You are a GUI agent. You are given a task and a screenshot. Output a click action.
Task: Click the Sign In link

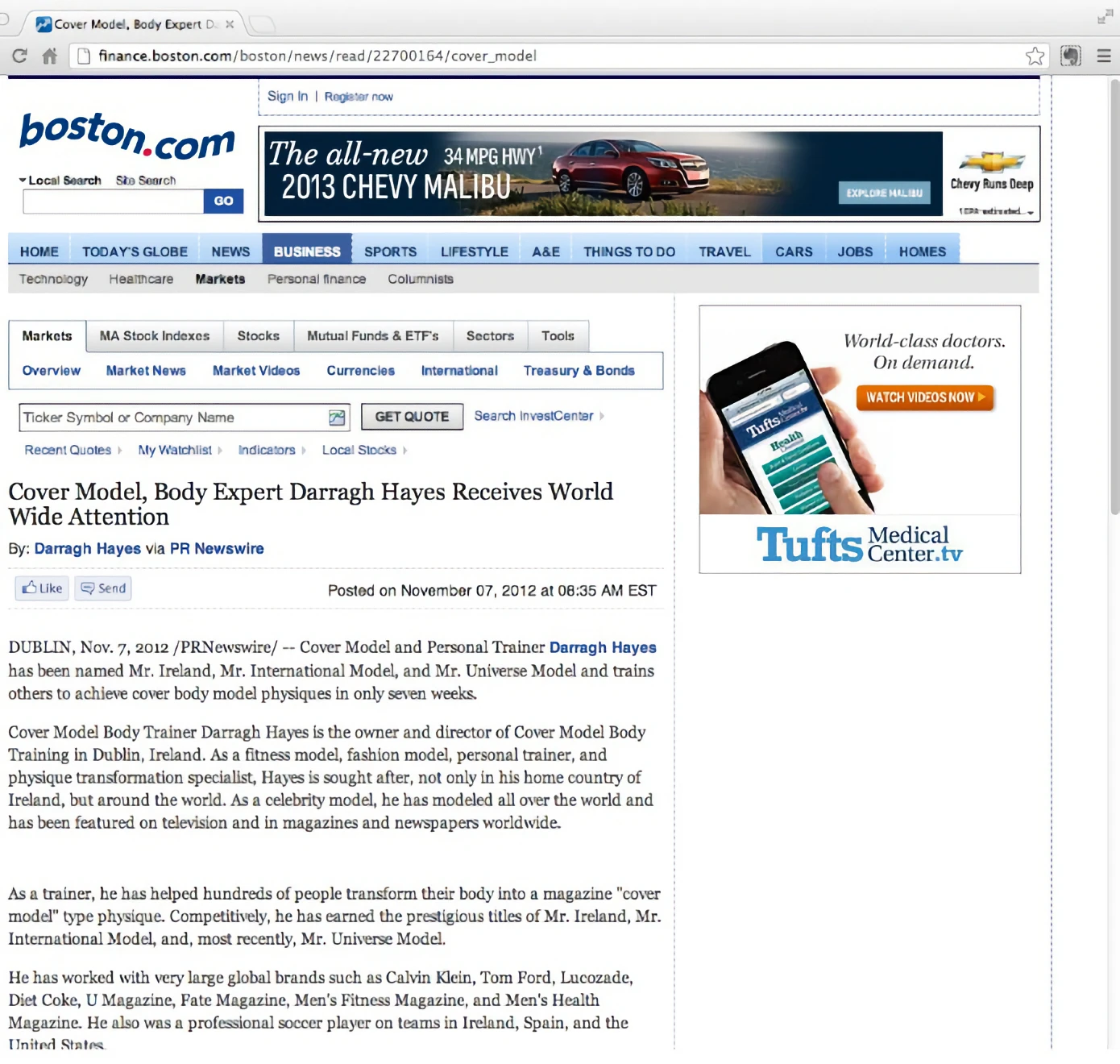point(288,96)
